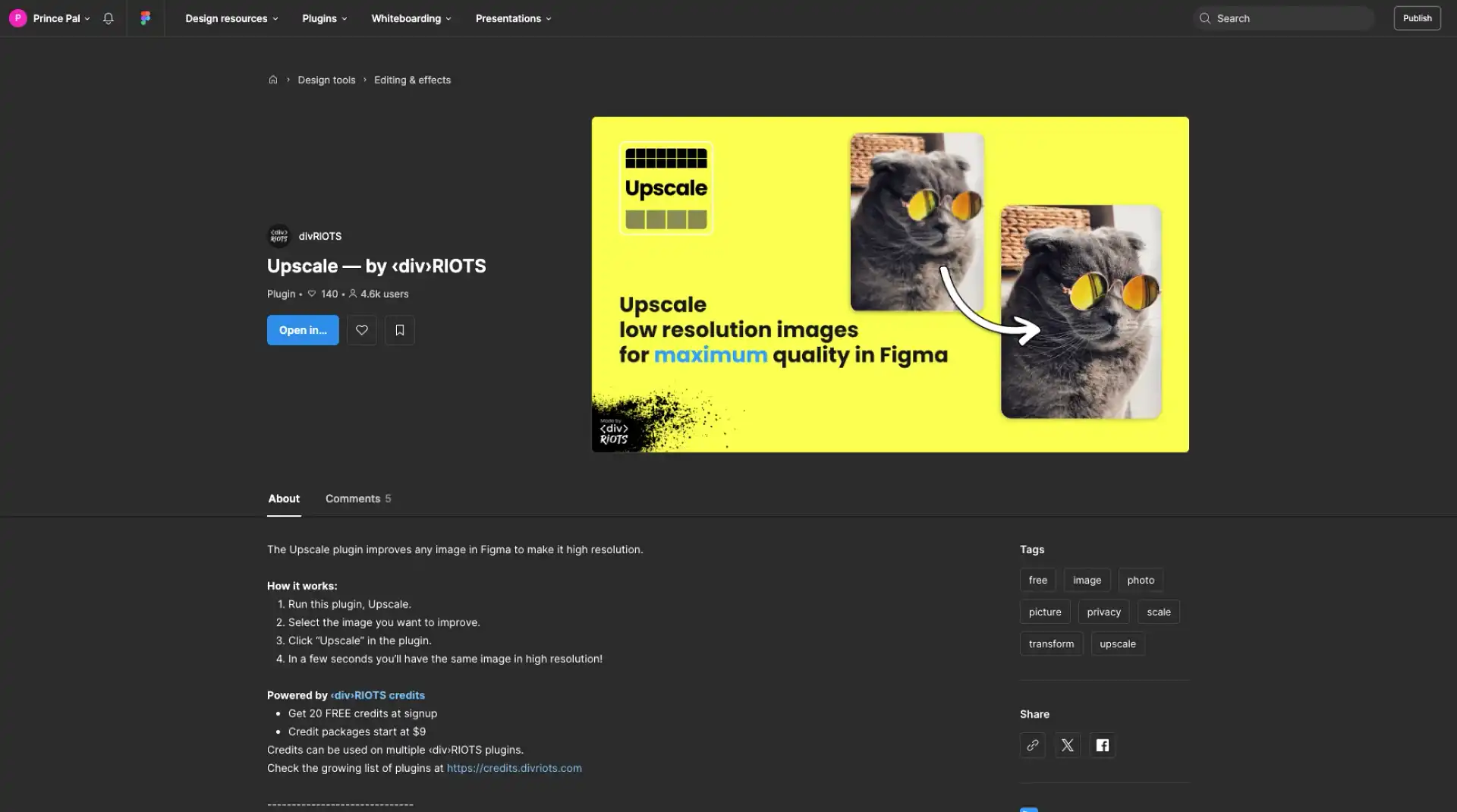The image size is (1457, 812).
Task: Click 'Credit packages start at $9' text
Action: point(357,732)
